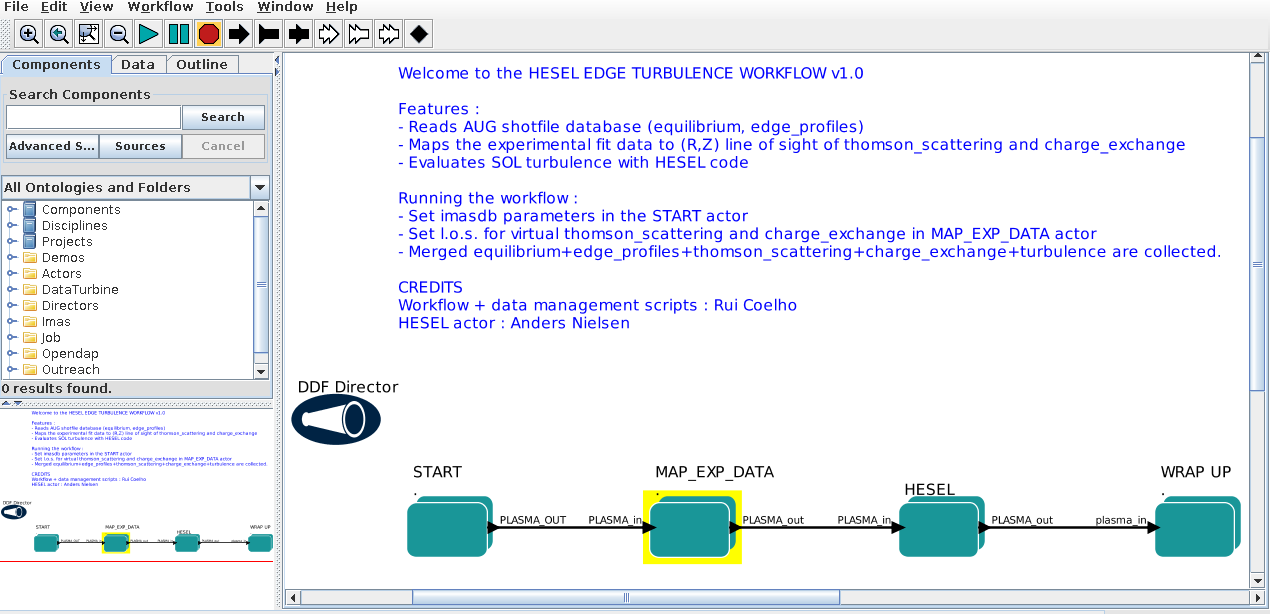Click the canvas horizontal scrollbar thumb
The image size is (1270, 614).
pyautogui.click(x=627, y=598)
